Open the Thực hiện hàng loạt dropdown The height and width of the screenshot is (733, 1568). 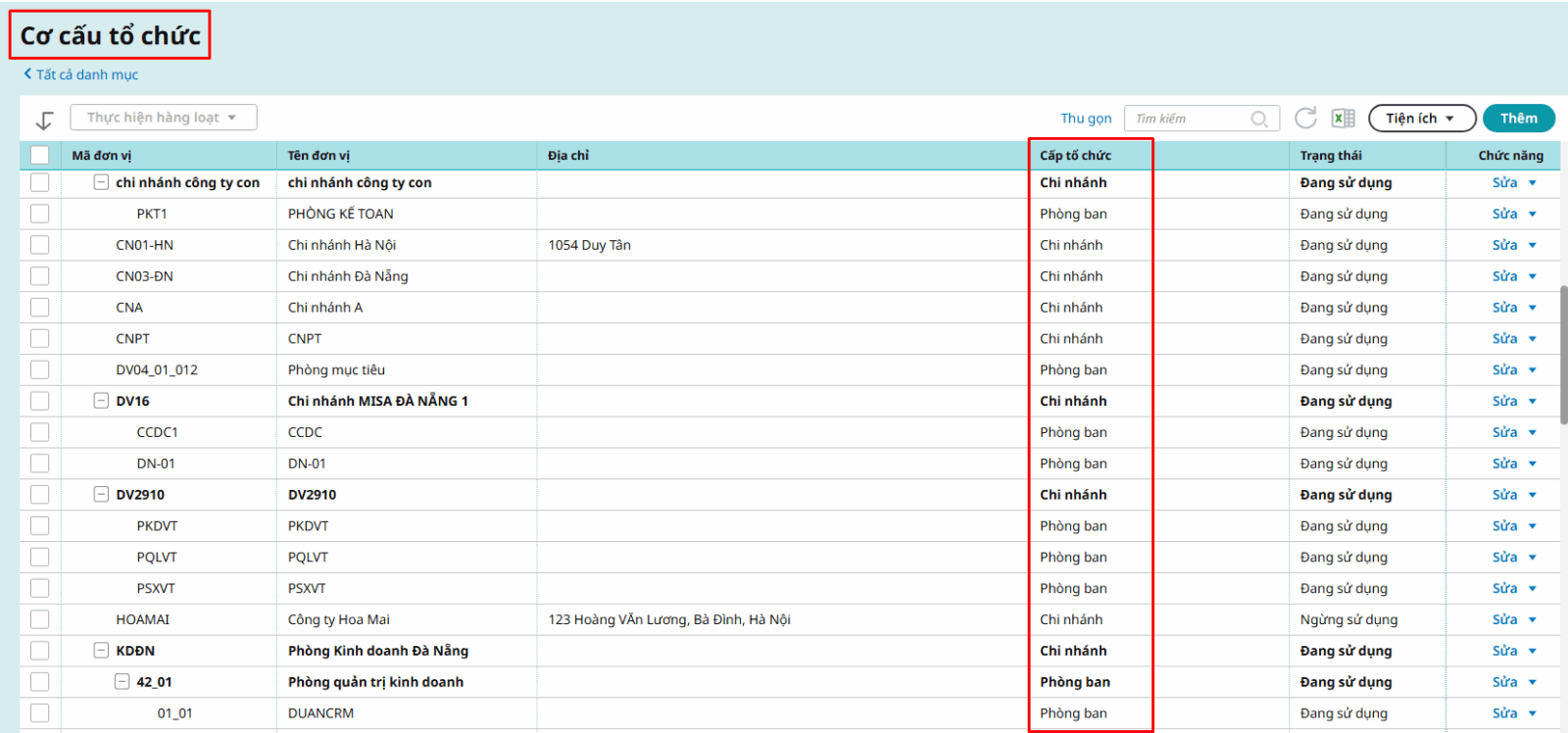pos(163,118)
